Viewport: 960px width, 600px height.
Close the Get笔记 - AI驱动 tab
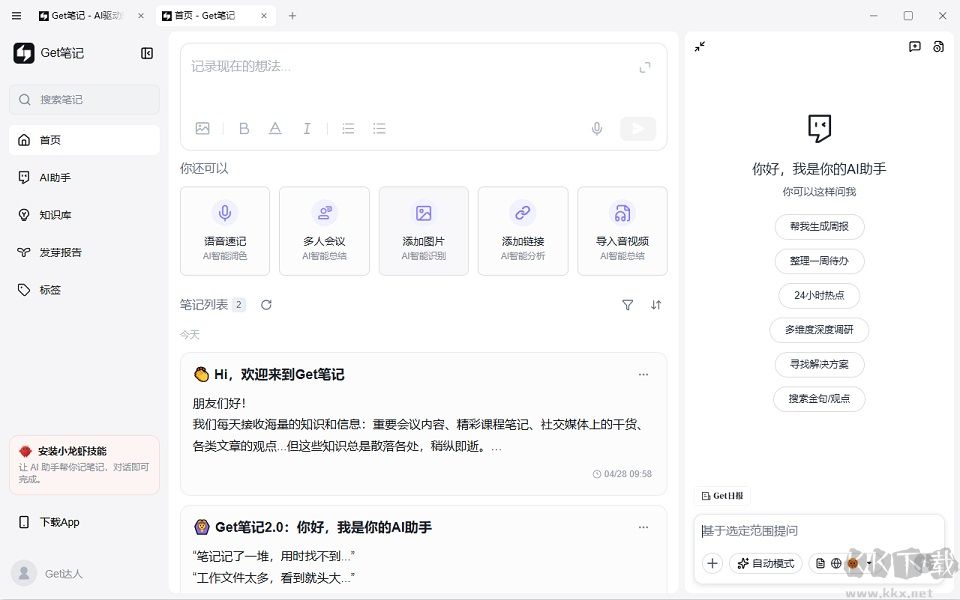click(141, 16)
